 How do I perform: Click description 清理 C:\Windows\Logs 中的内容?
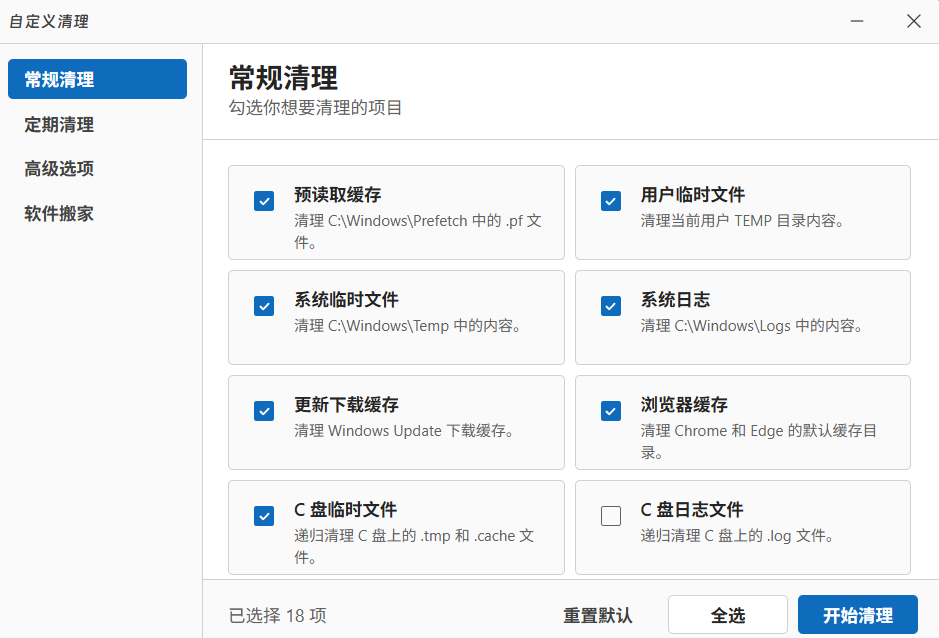[x=752, y=326]
